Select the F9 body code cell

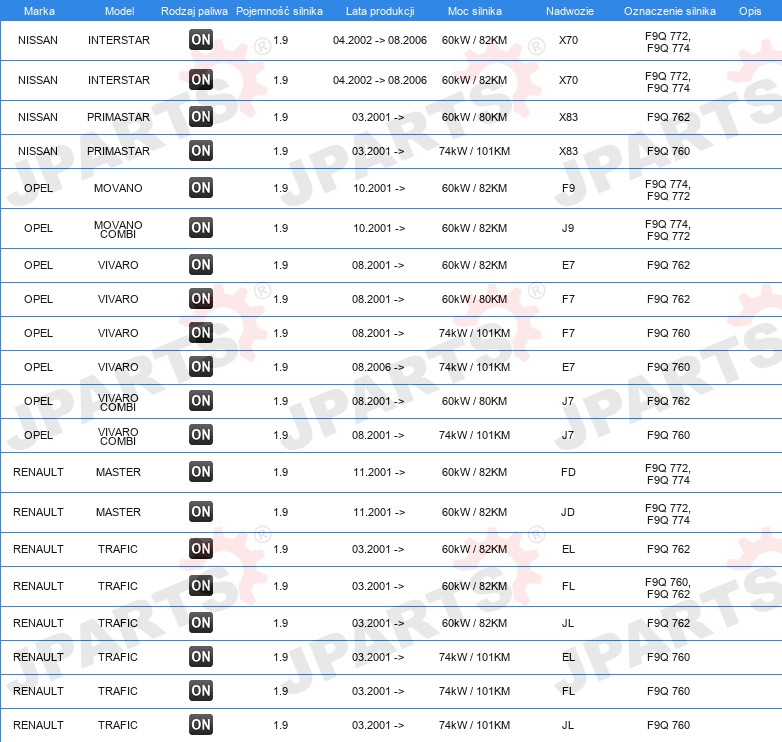click(568, 188)
